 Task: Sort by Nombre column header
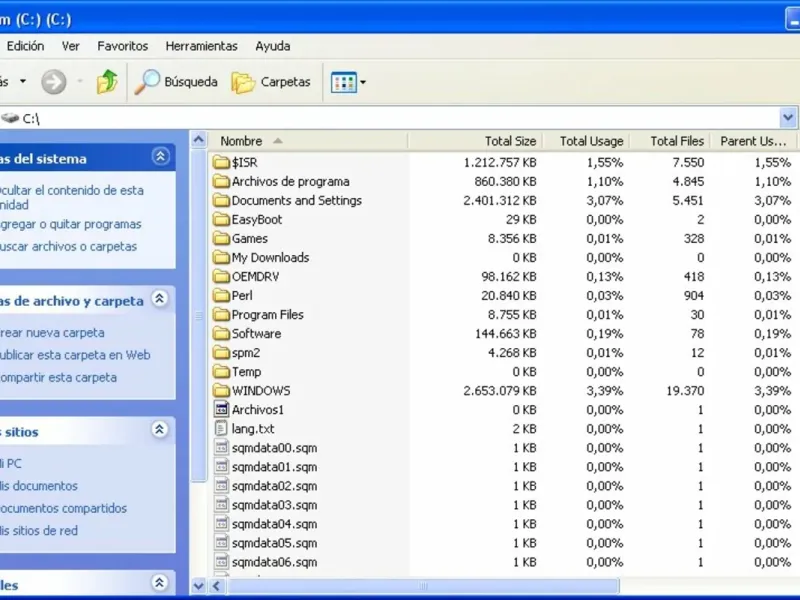[x=308, y=141]
